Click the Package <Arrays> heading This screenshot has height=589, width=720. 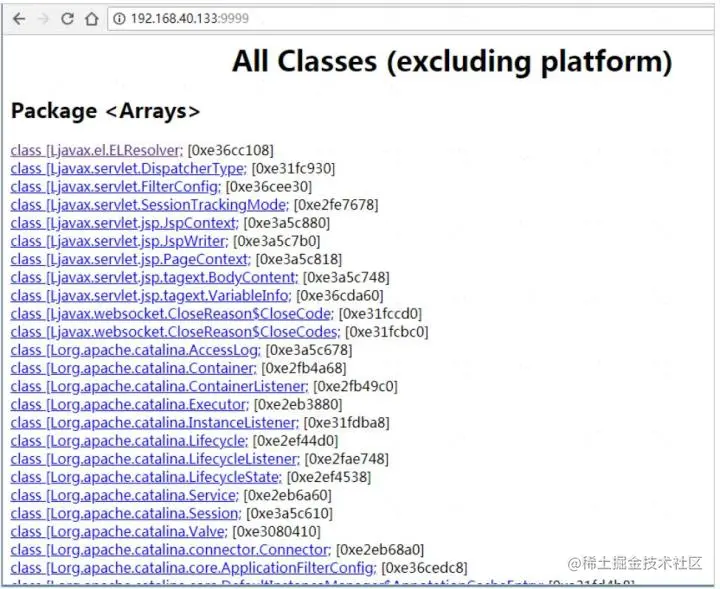tap(105, 111)
